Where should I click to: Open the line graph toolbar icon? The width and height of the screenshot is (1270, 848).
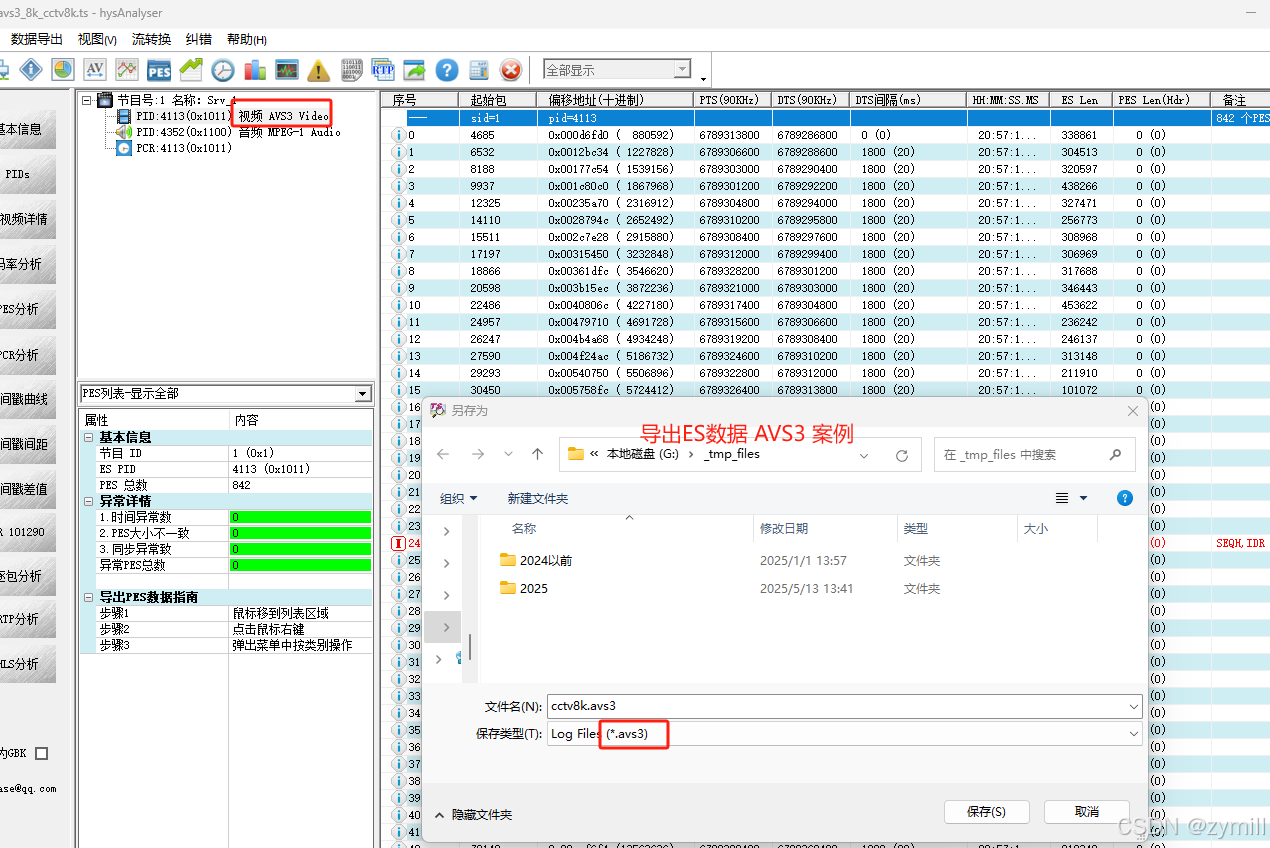pyautogui.click(x=127, y=70)
